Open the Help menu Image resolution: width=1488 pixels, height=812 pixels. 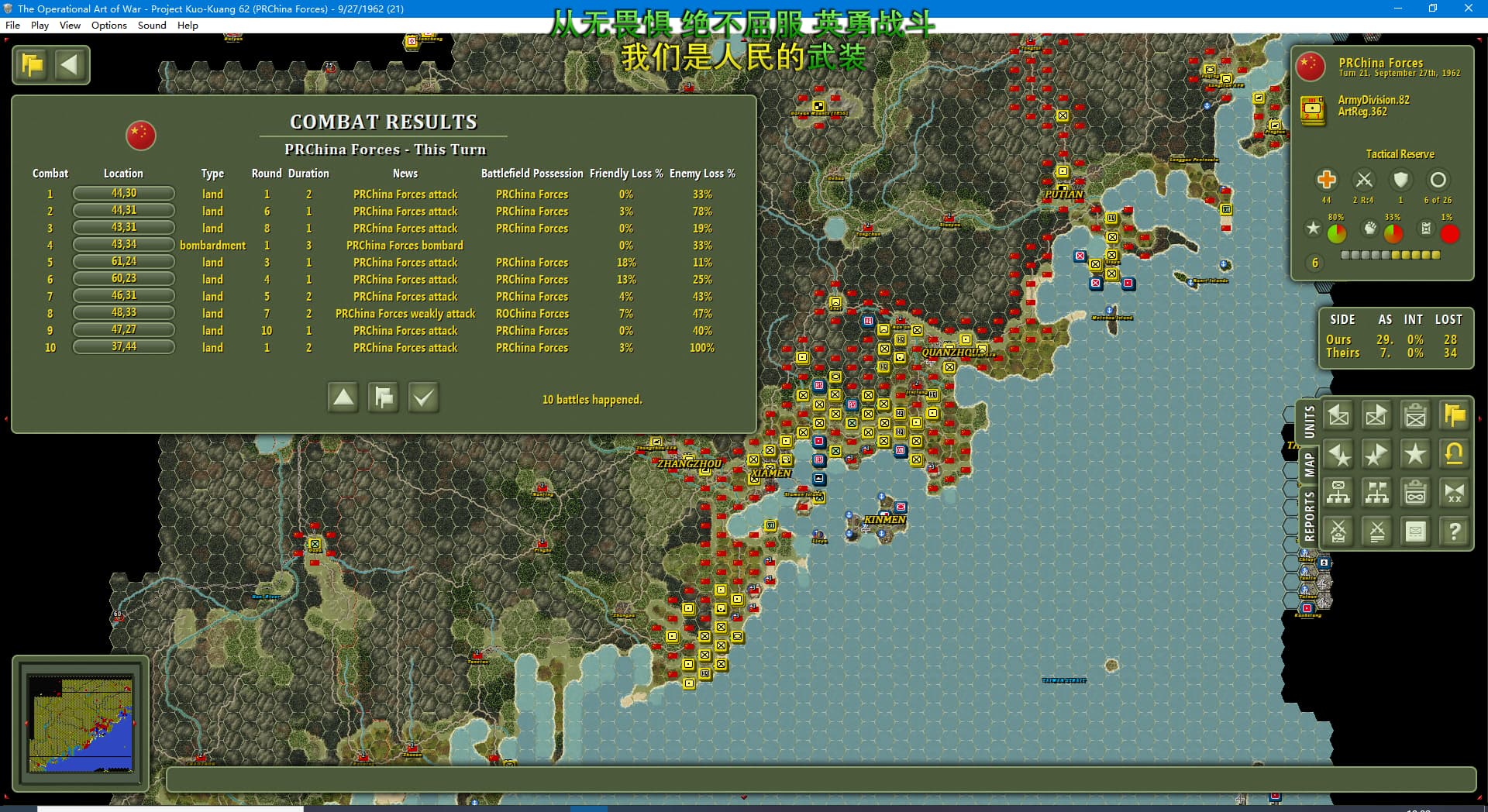[x=188, y=25]
